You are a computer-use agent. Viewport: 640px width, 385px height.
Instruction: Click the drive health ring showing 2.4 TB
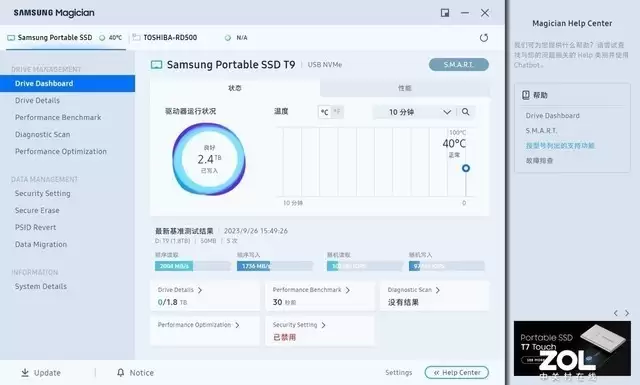tap(209, 159)
